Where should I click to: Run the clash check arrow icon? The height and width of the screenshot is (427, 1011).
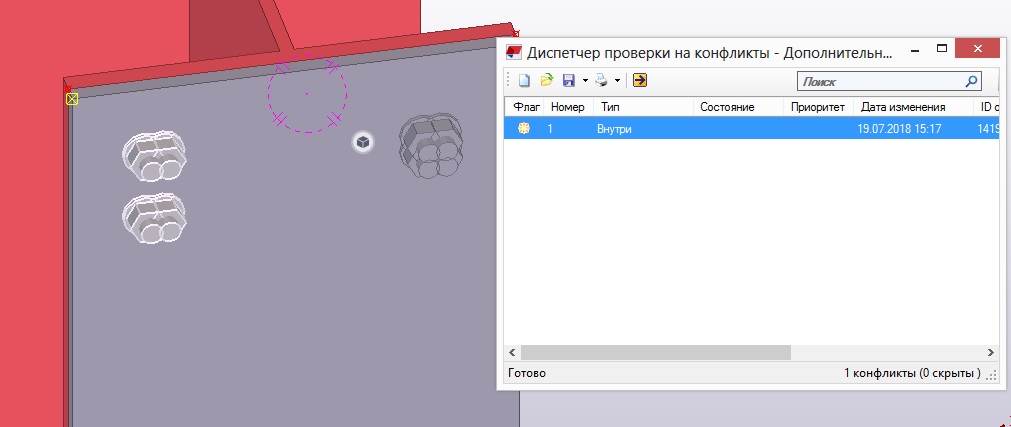pos(640,81)
